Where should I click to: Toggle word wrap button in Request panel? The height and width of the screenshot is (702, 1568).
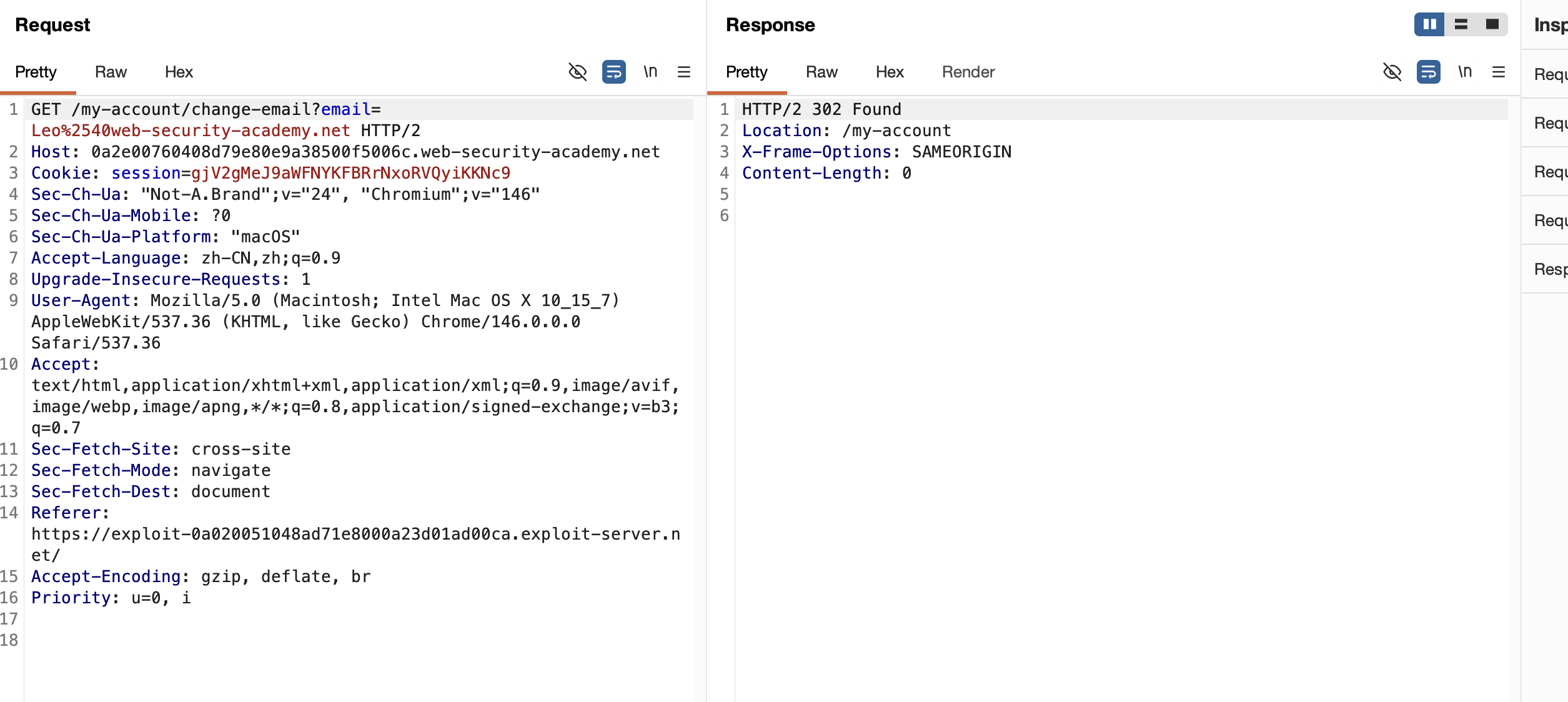613,72
